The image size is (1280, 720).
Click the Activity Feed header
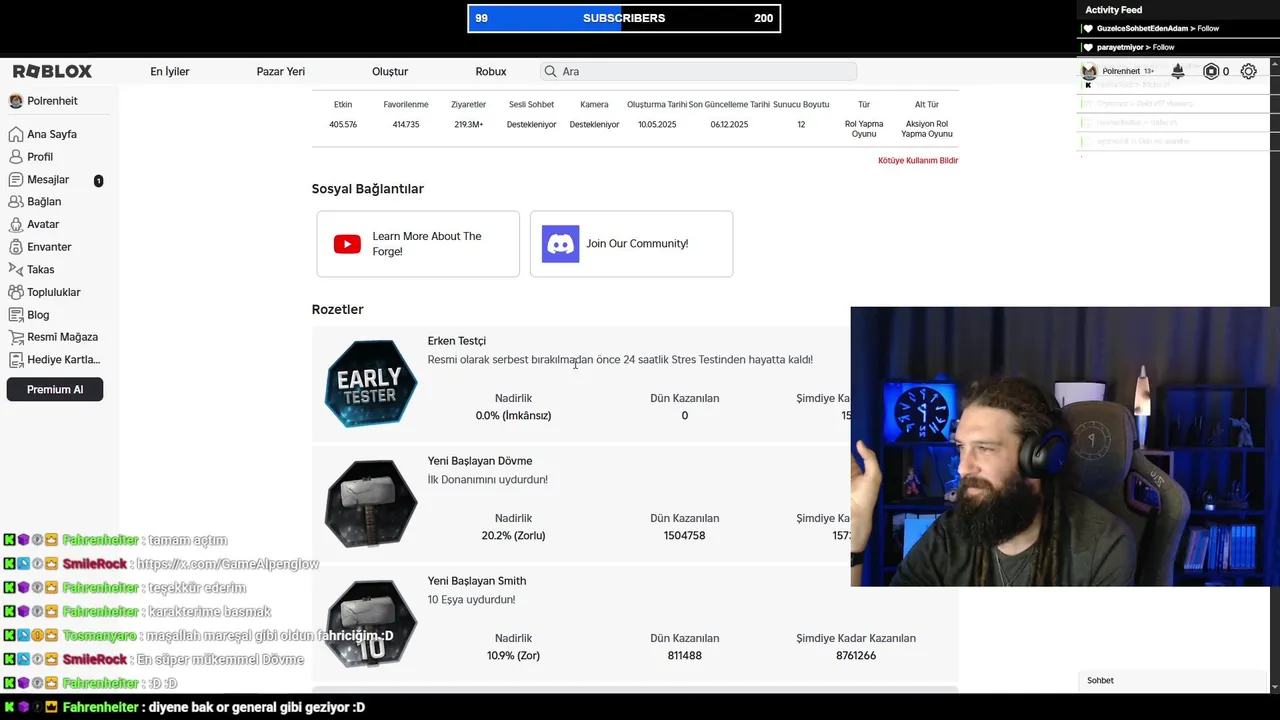[x=1113, y=10]
